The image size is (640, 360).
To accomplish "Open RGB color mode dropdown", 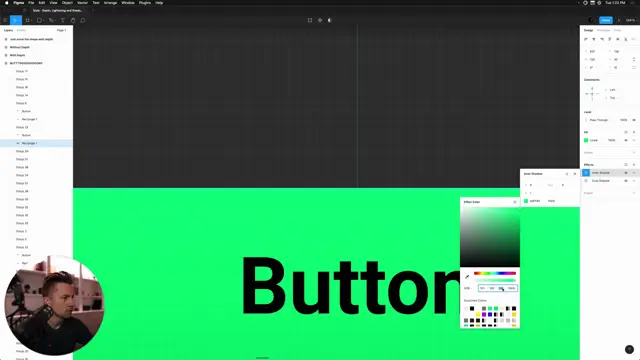I will (468, 288).
